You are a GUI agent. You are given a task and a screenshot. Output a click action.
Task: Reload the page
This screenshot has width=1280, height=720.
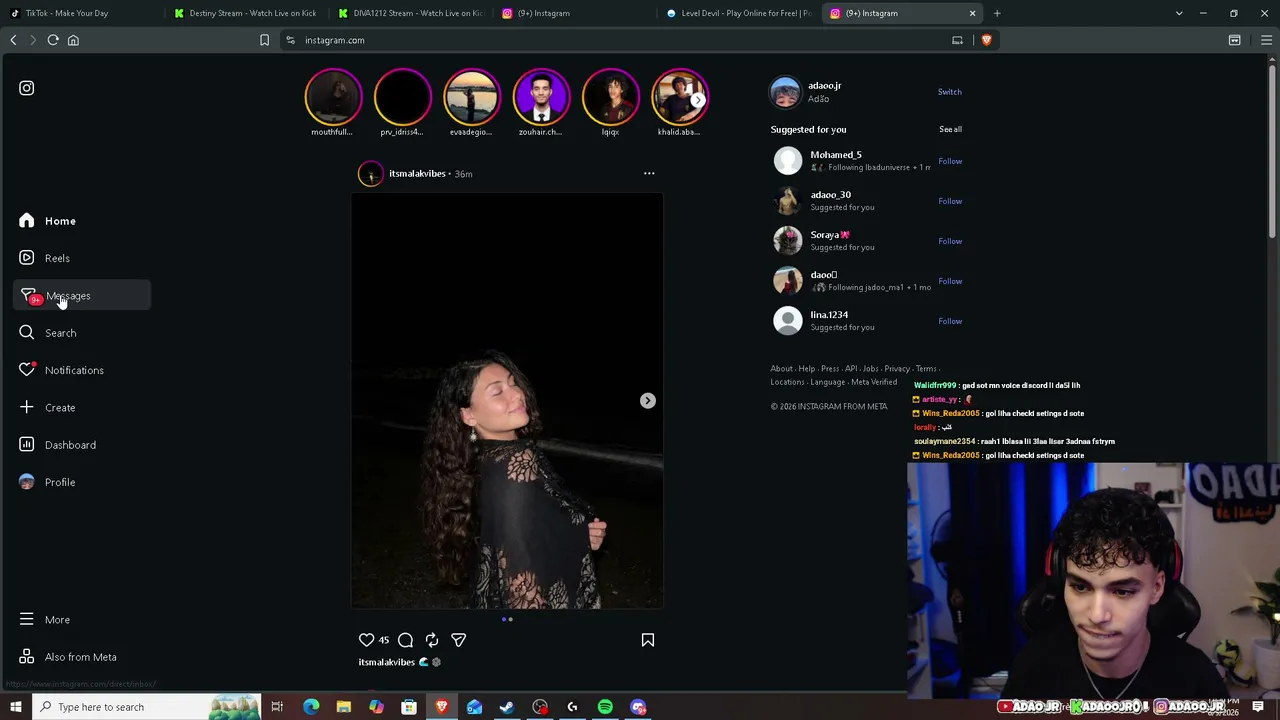click(x=53, y=40)
